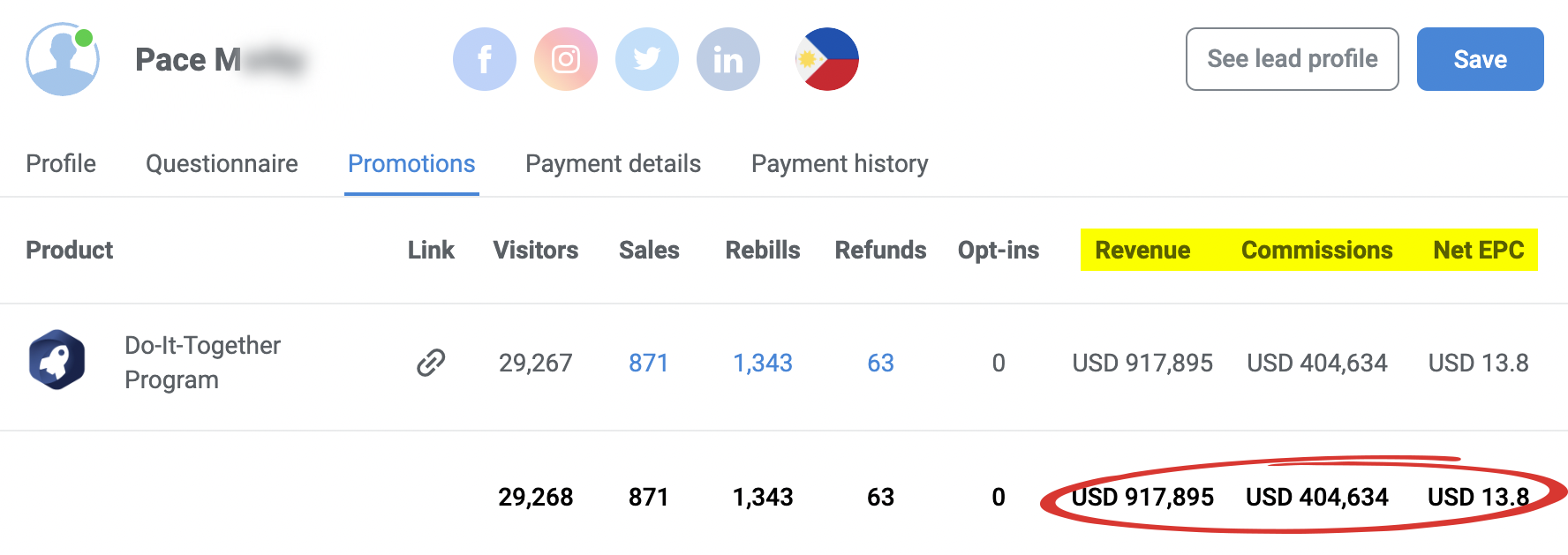Open the LinkedIn social icon
Viewport: 1568px width, 555px height.
pos(728,59)
